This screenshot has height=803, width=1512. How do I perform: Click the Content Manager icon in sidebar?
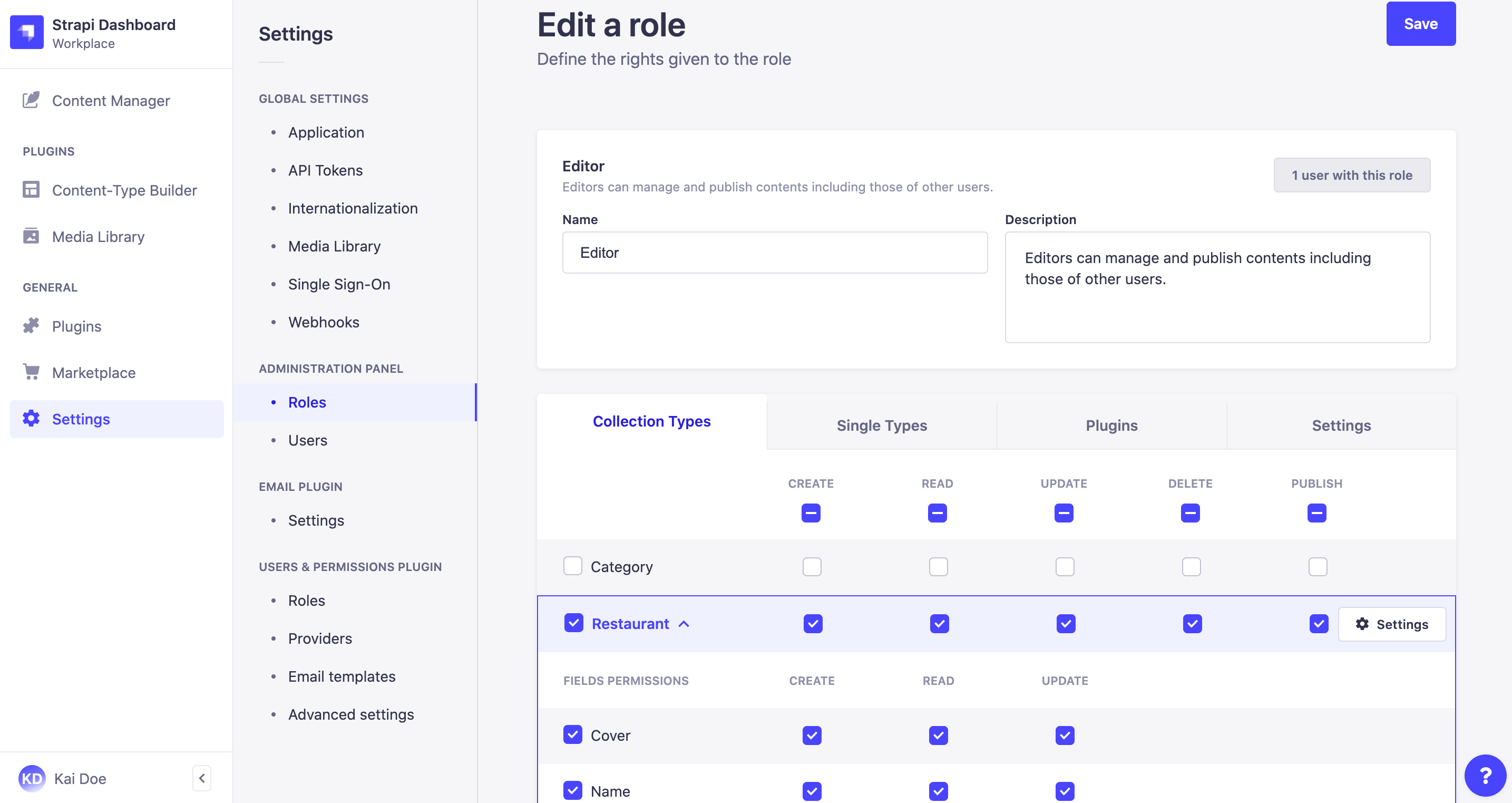30,100
